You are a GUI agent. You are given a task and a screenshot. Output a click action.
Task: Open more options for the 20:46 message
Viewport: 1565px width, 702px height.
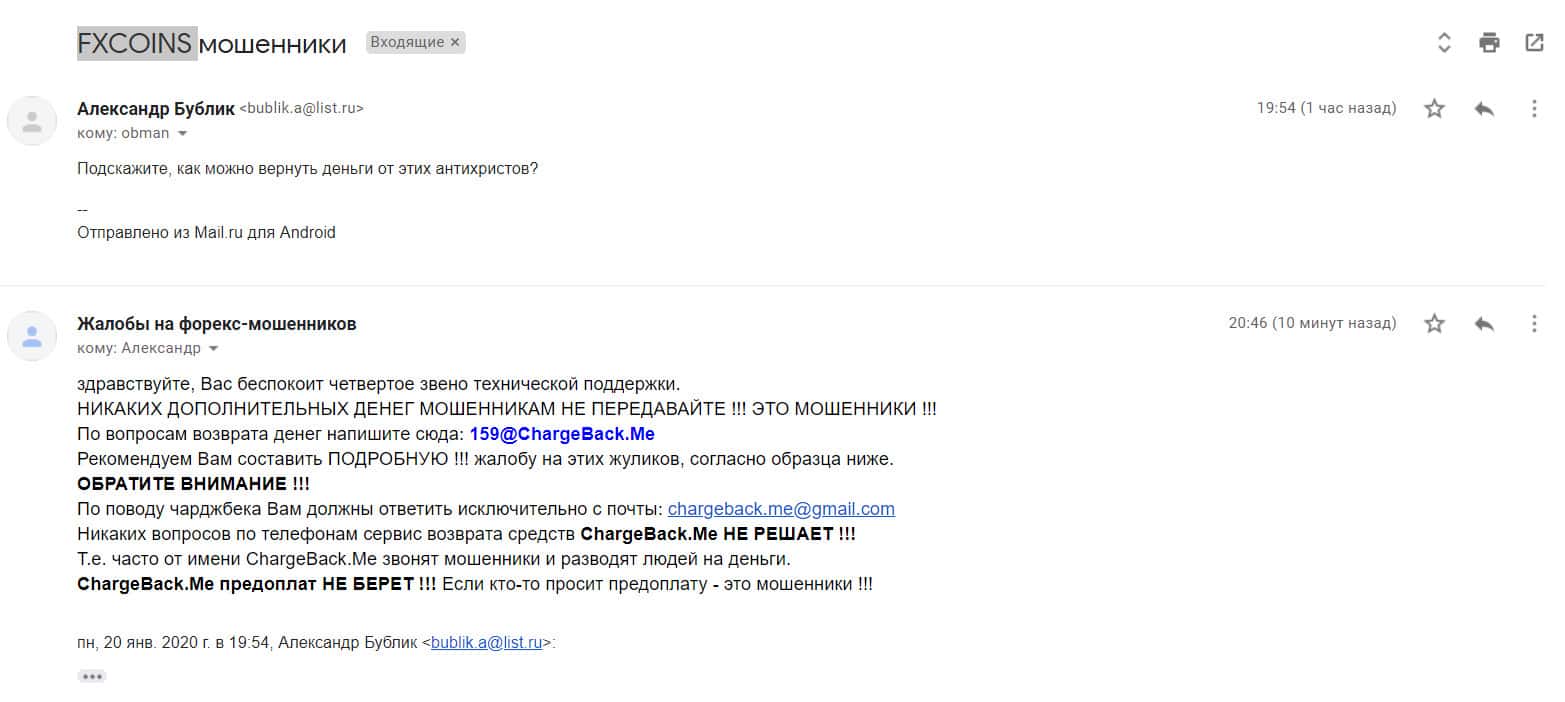click(1534, 323)
